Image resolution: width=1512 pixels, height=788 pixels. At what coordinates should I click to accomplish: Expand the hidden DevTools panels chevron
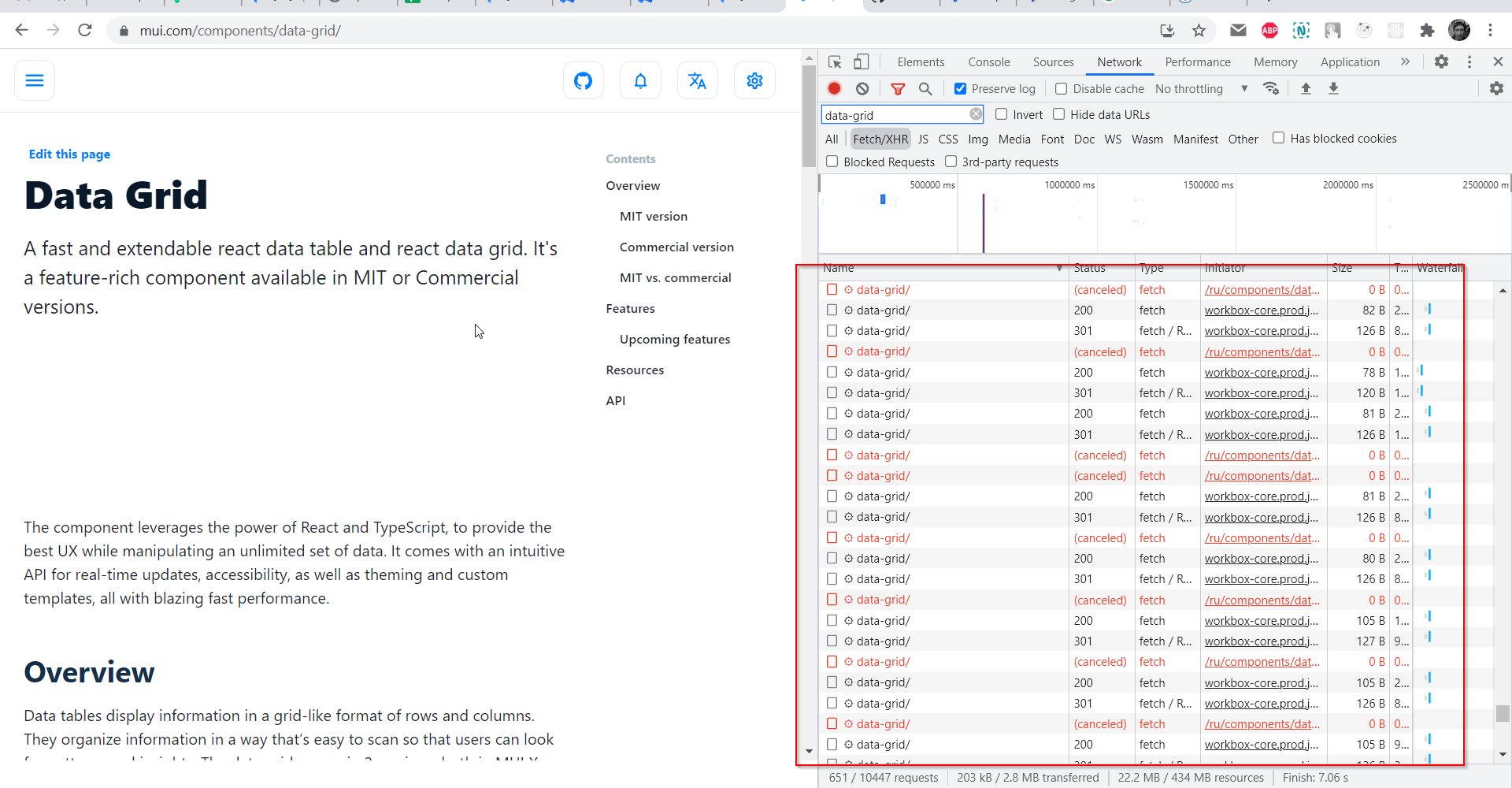tap(1406, 61)
